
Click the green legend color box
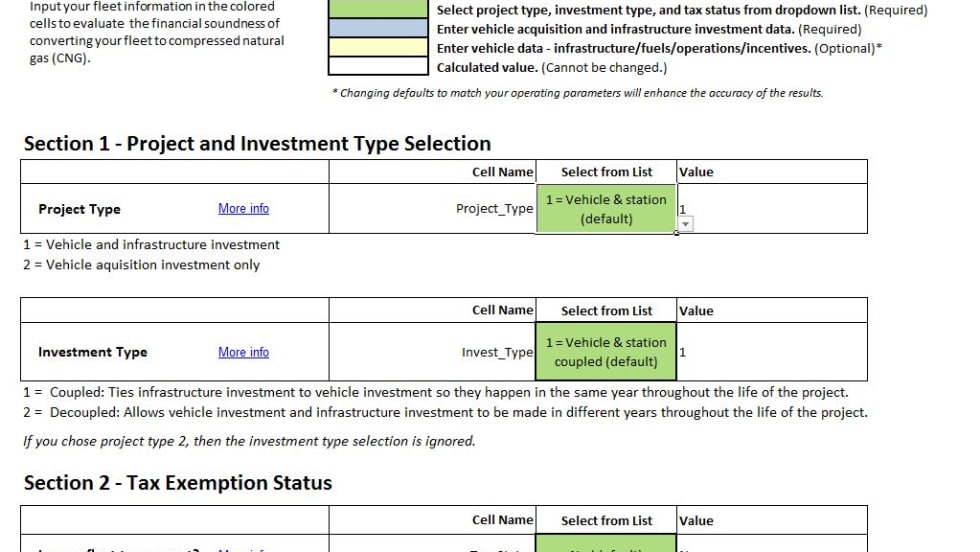point(379,10)
